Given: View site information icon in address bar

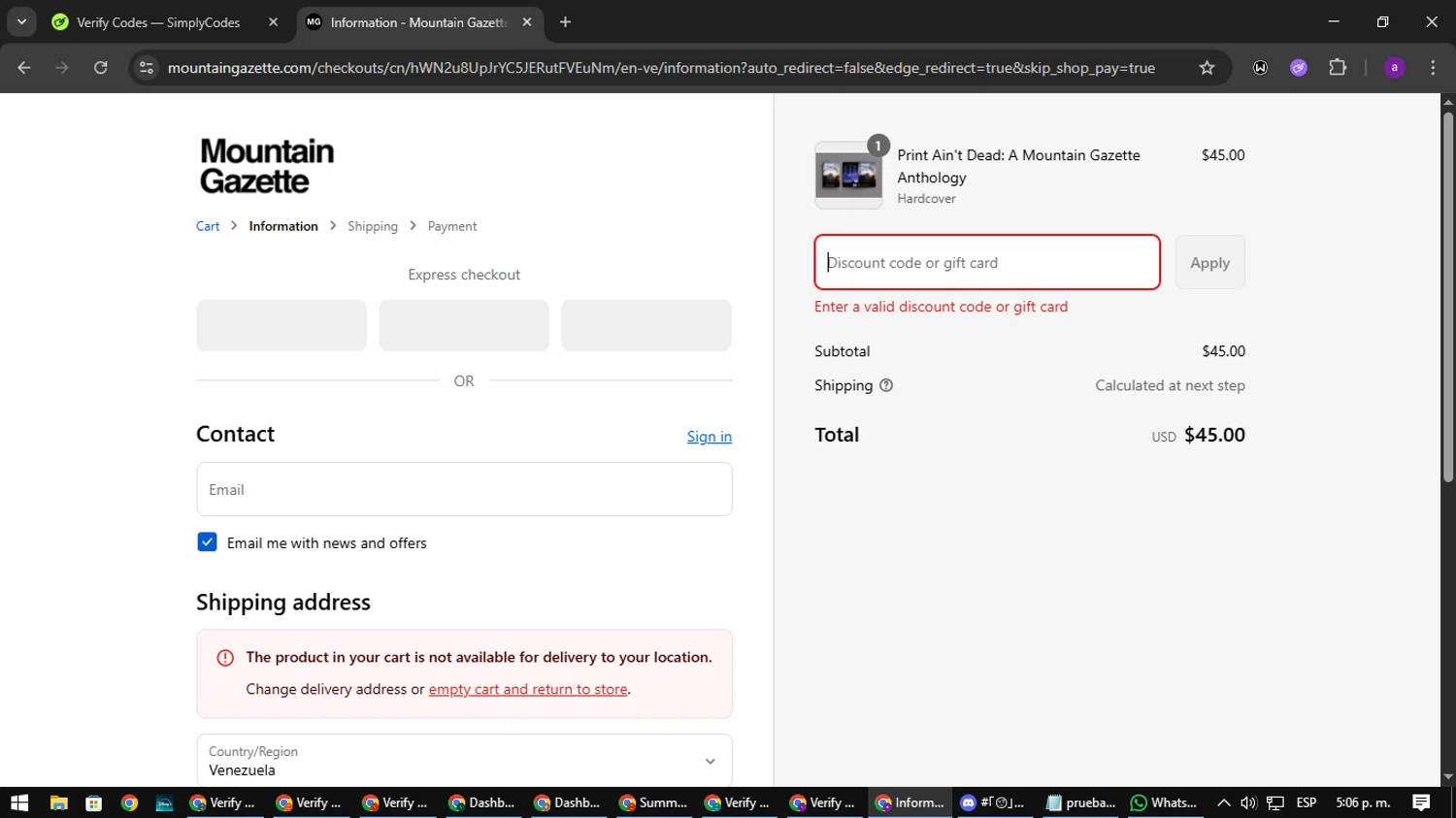Looking at the screenshot, I should [147, 68].
